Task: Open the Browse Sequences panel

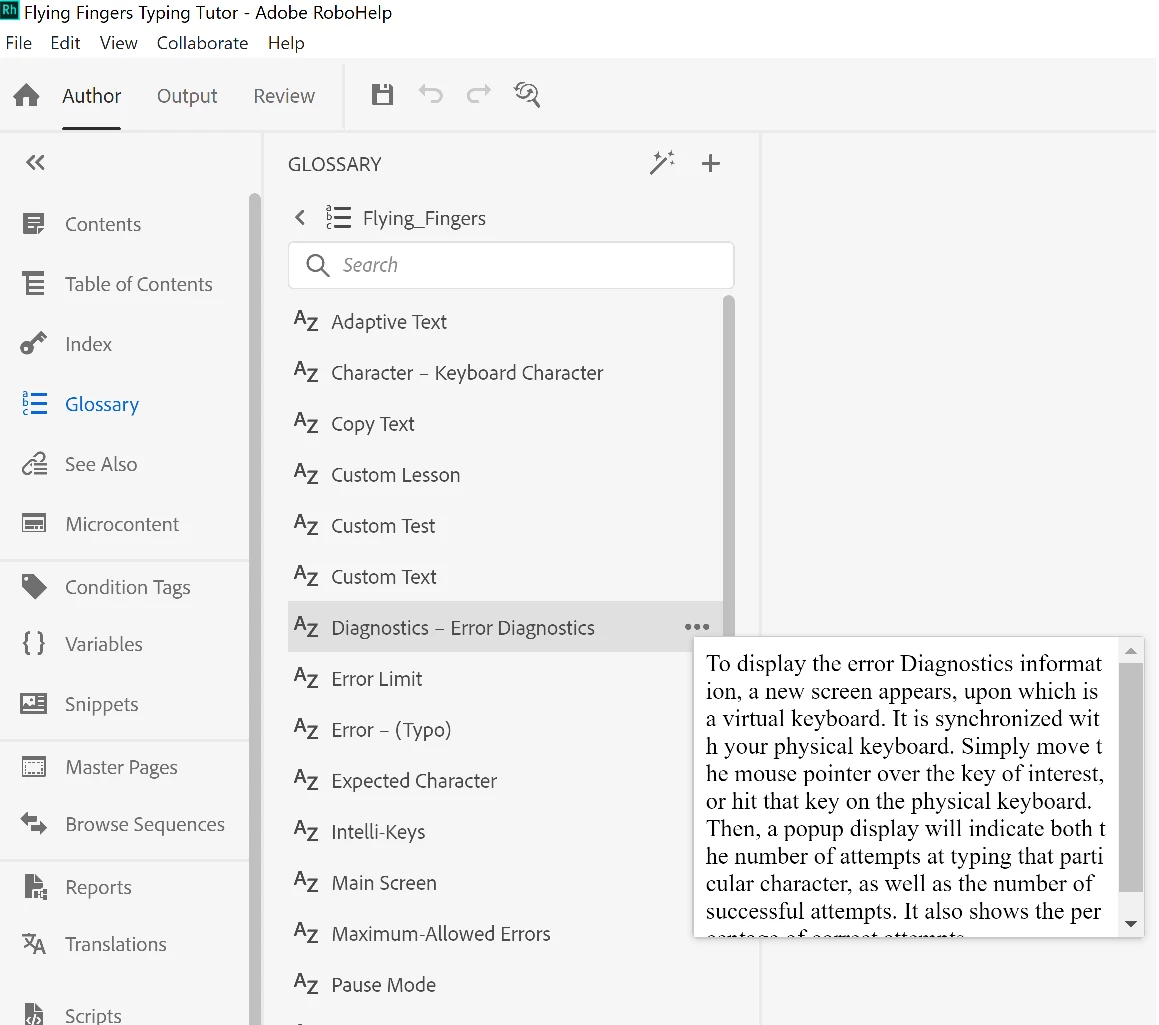Action: click(124, 824)
